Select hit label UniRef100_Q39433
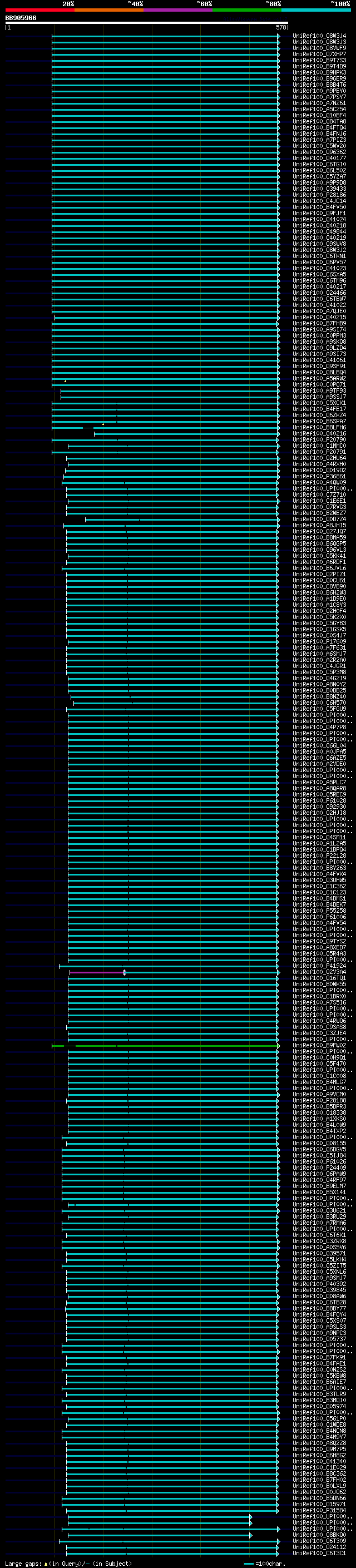The height and width of the screenshot is (1568, 356). tap(319, 189)
